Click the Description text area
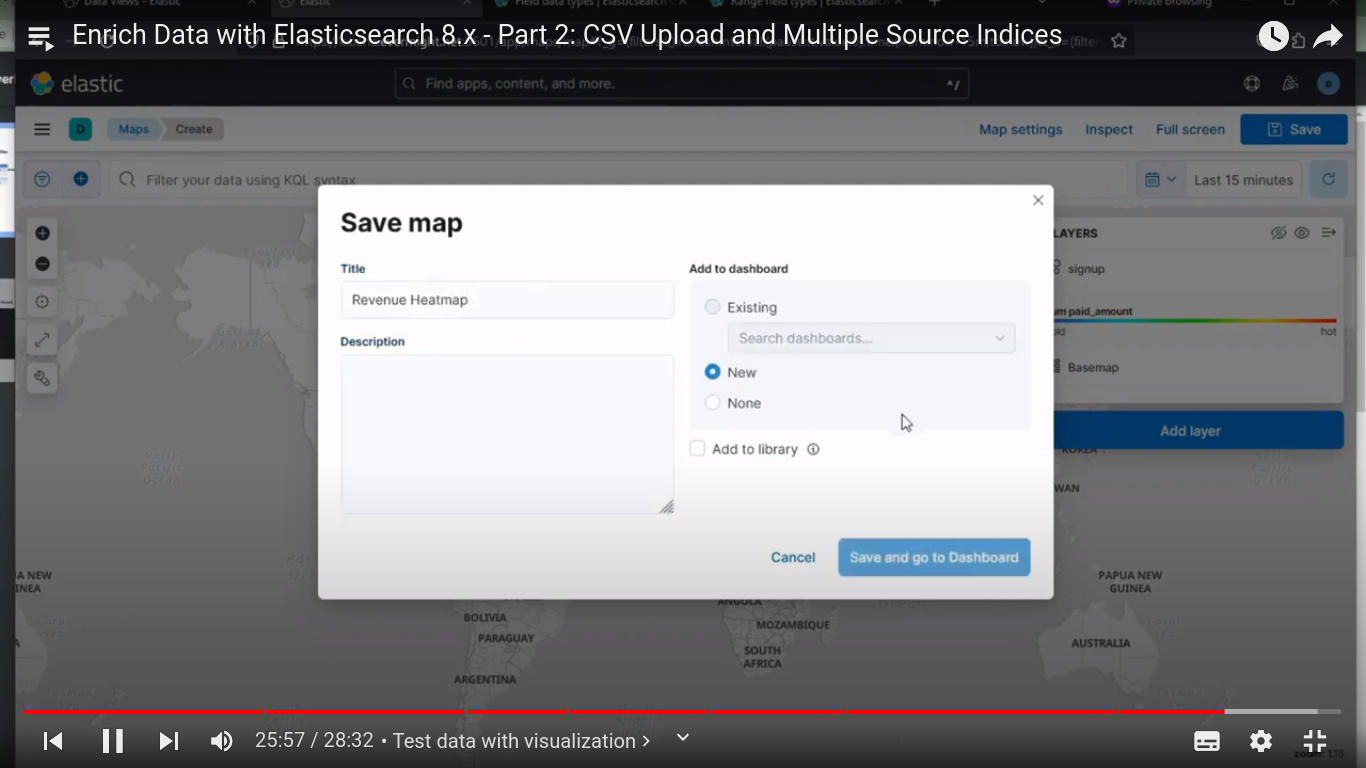1366x768 pixels. [x=507, y=434]
